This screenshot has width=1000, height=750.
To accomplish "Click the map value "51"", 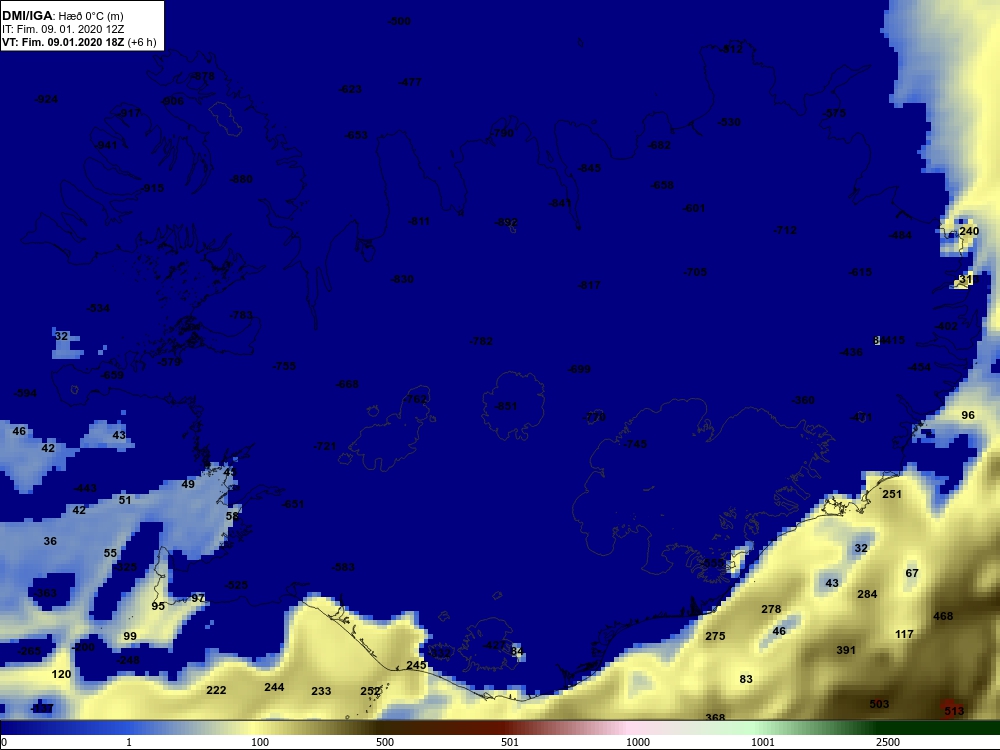I will tap(125, 500).
